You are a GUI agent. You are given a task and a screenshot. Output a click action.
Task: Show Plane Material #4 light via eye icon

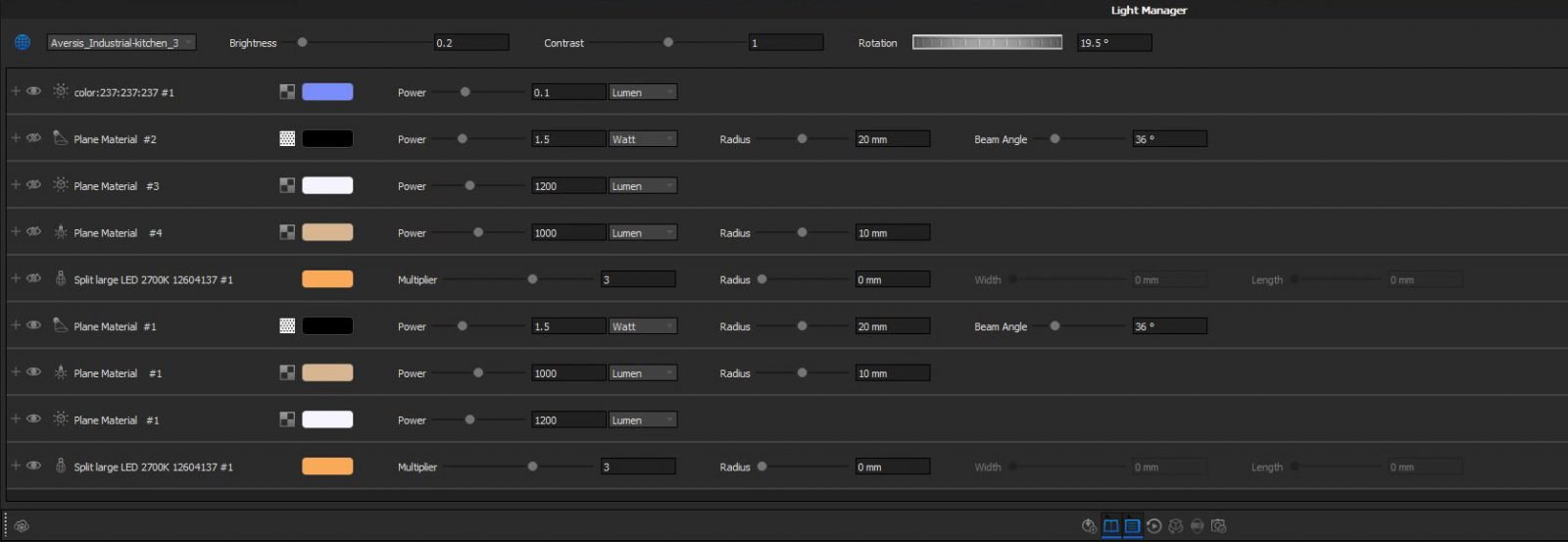[34, 231]
